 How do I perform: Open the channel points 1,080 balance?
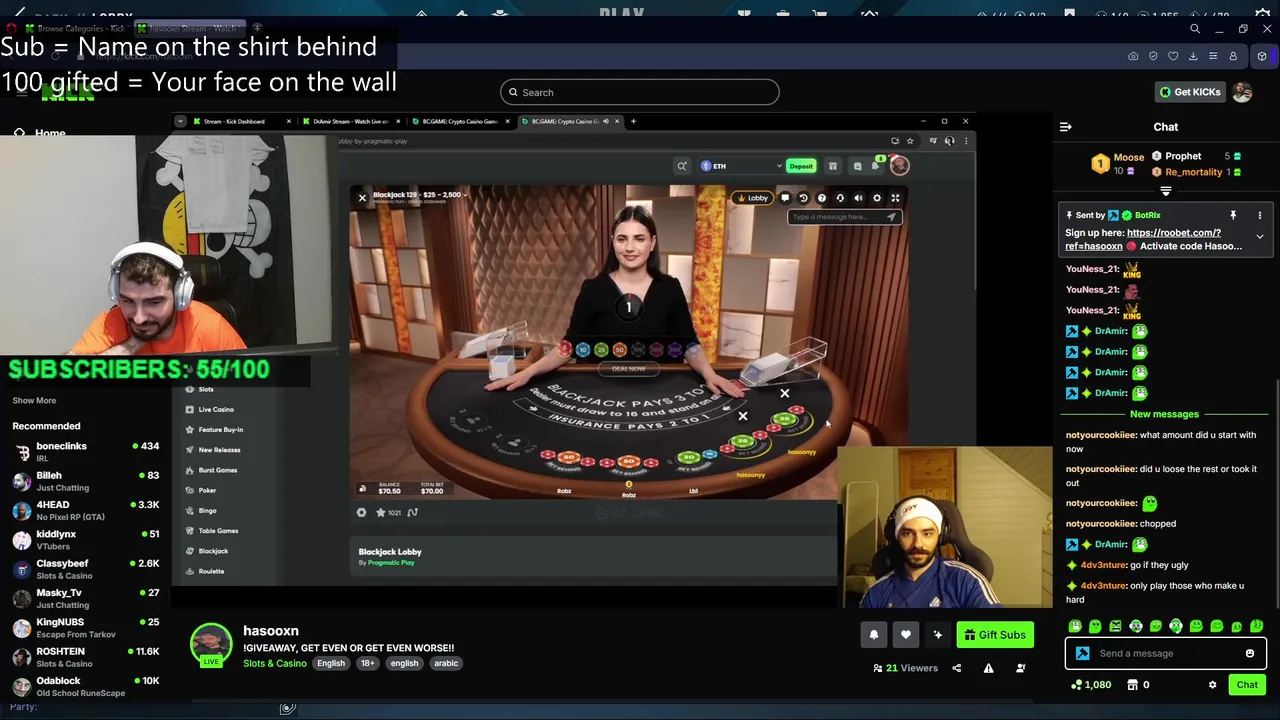(1091, 685)
